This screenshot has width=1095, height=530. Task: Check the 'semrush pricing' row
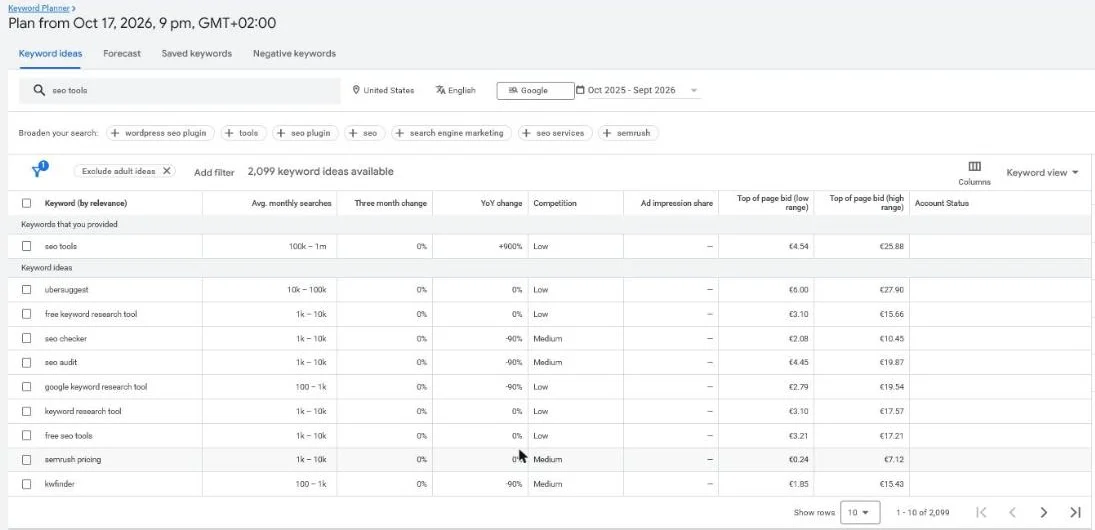[x=27, y=459]
